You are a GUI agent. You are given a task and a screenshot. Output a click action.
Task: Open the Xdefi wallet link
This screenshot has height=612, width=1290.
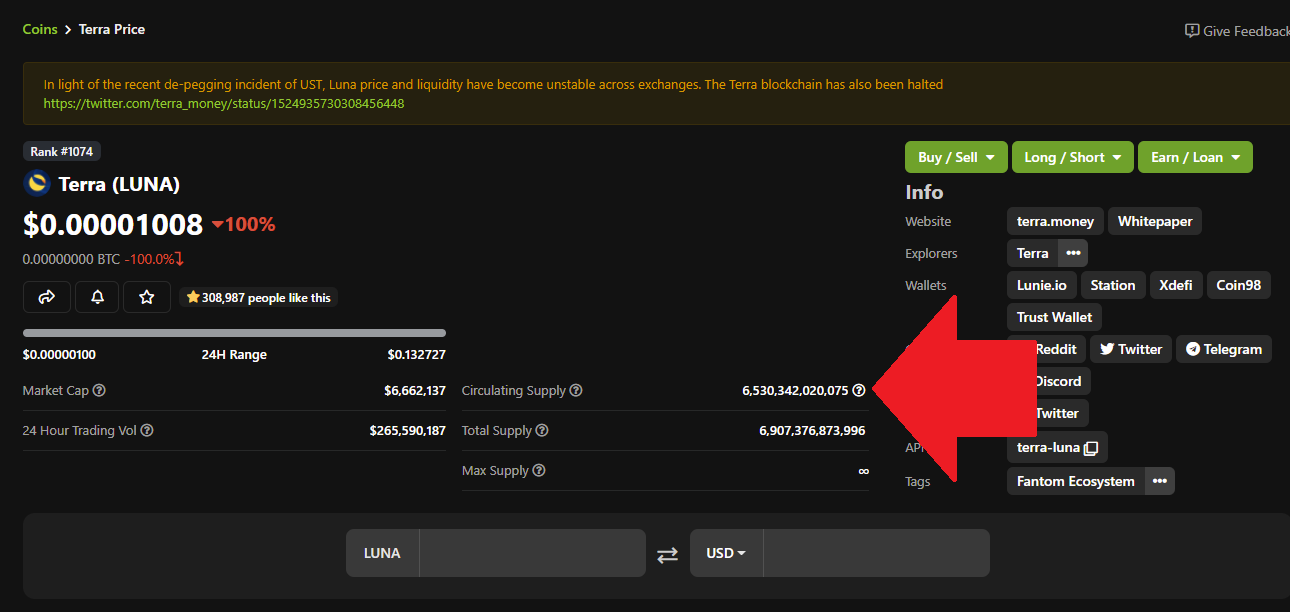(x=1176, y=285)
